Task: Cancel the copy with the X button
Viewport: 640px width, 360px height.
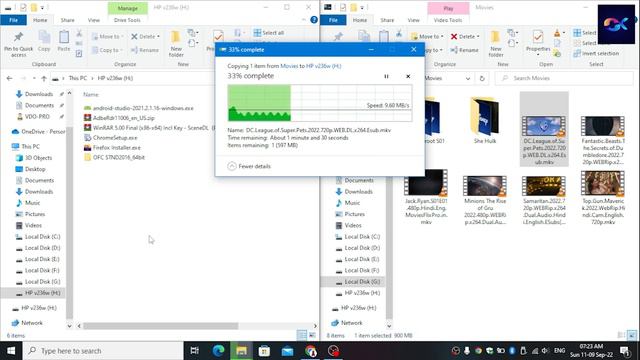Action: click(408, 76)
